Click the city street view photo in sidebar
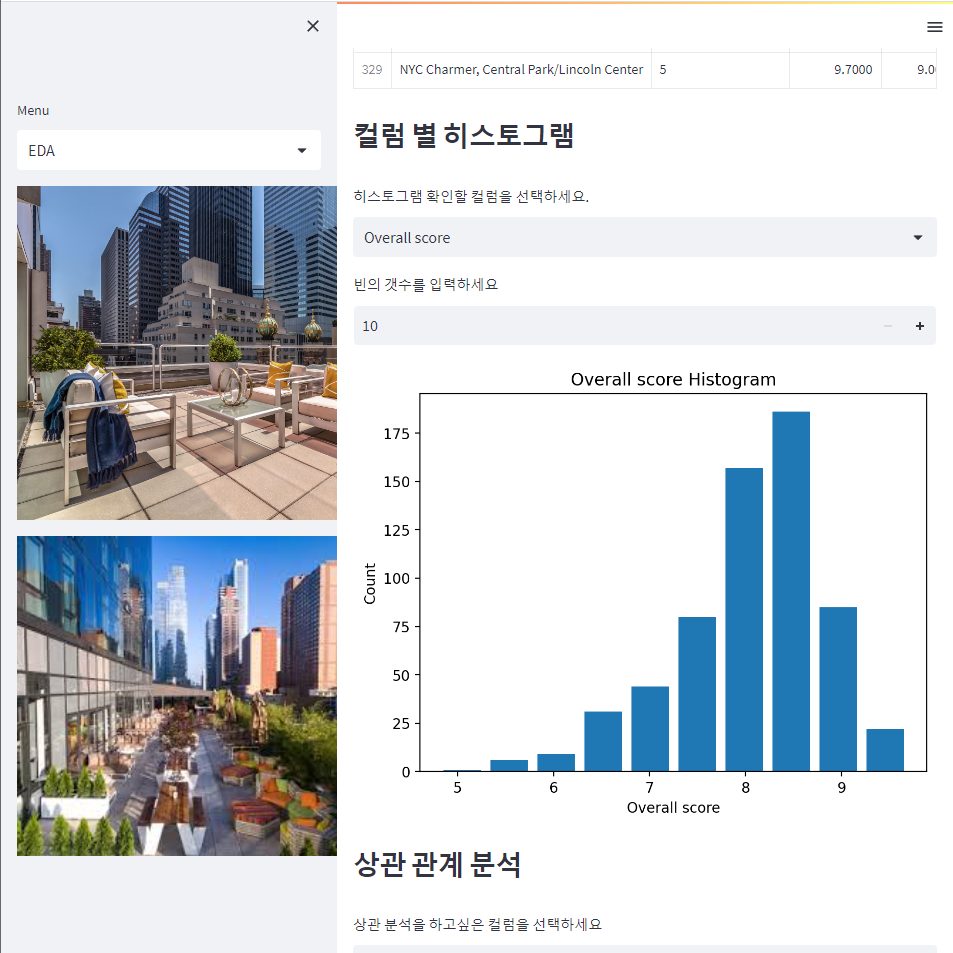The height and width of the screenshot is (953, 953). click(x=176, y=694)
